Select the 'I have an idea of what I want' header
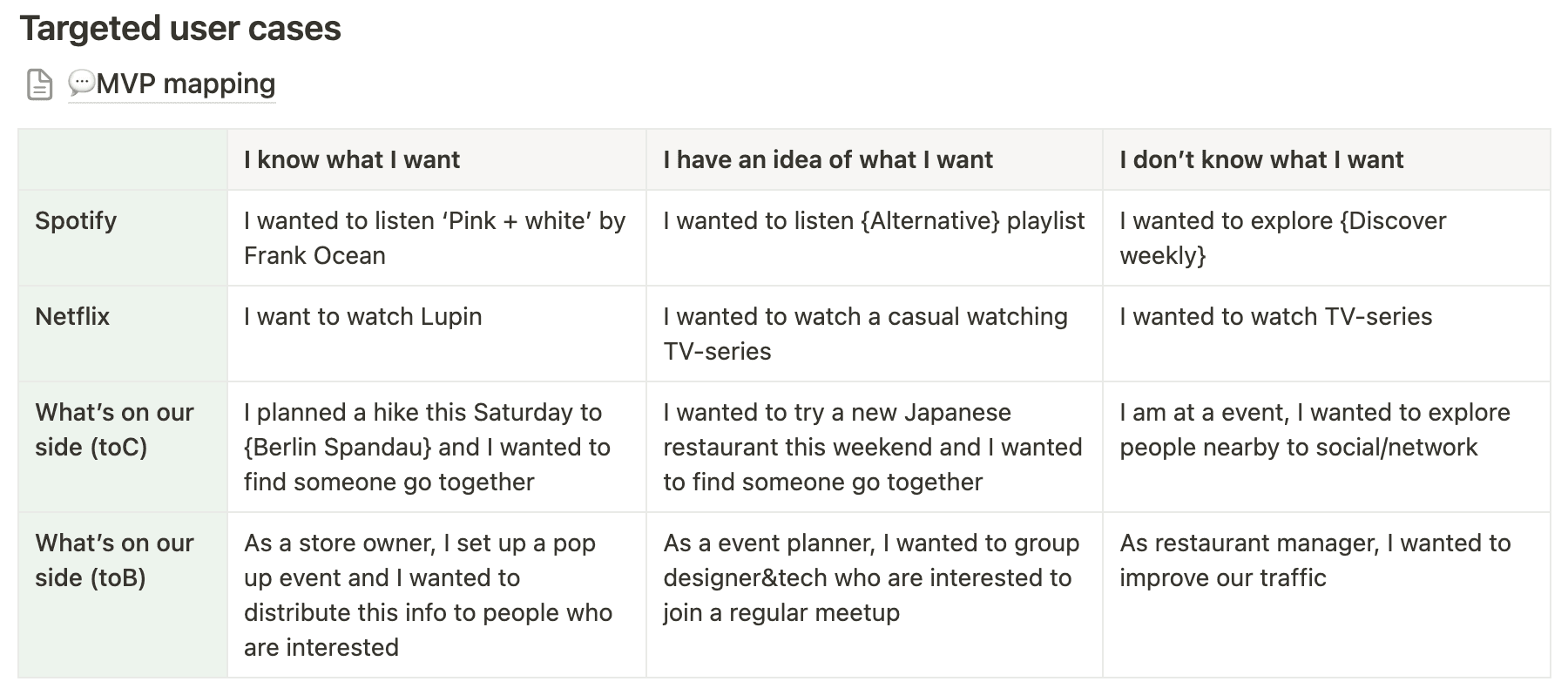The height and width of the screenshot is (695, 1568). pyautogui.click(x=874, y=160)
